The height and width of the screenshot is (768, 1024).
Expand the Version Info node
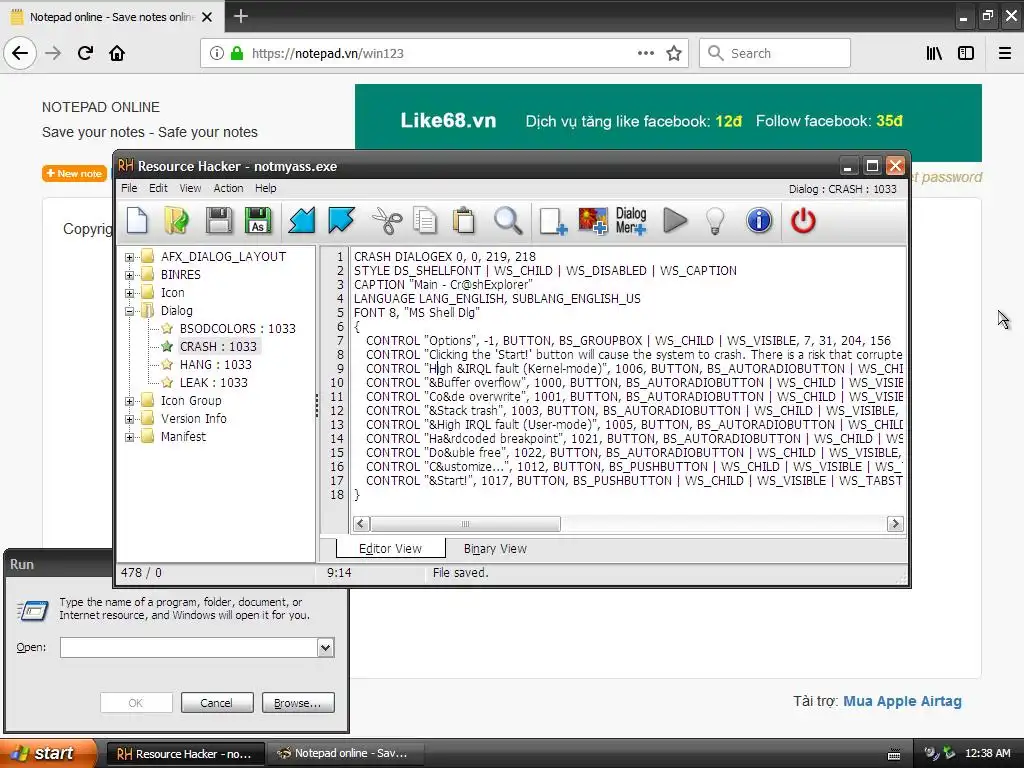(129, 419)
